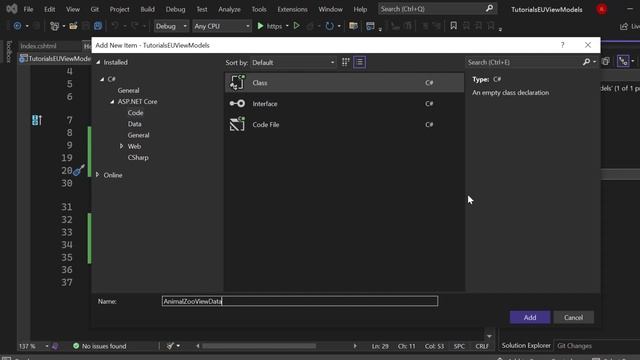640x360 pixels.
Task: Click the track changes icon in the editor margin
Action: [37, 120]
